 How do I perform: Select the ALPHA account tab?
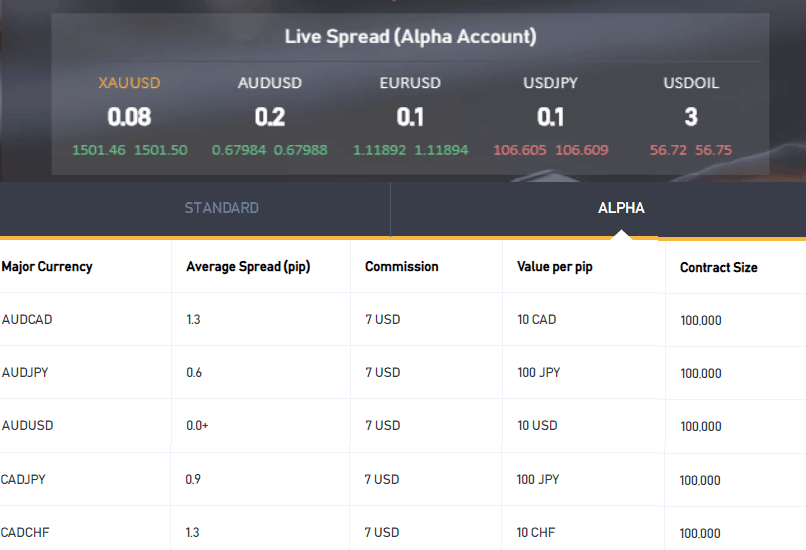click(621, 208)
